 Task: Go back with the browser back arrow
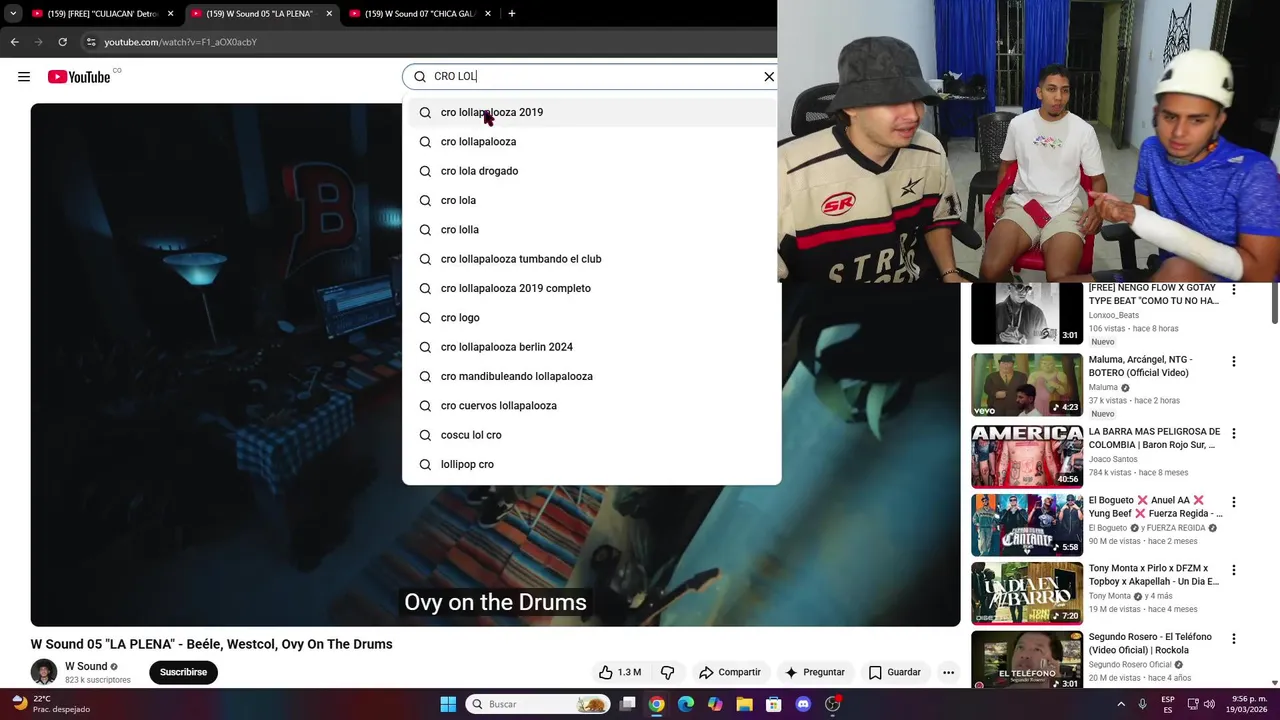point(14,42)
